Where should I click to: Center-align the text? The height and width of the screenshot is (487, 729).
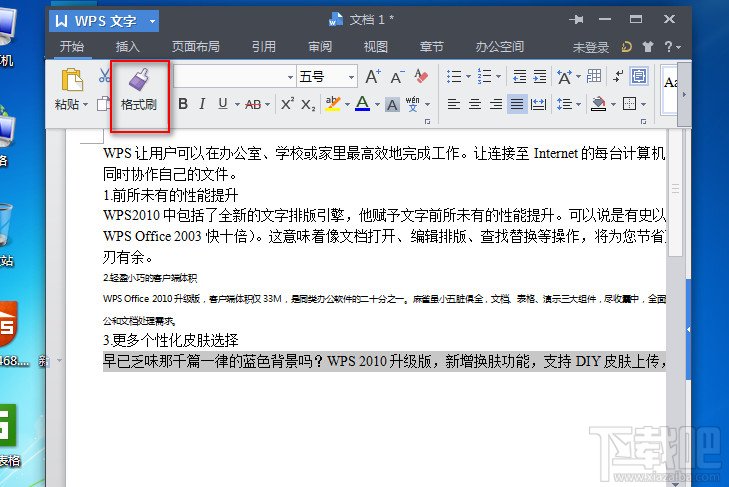coord(474,104)
